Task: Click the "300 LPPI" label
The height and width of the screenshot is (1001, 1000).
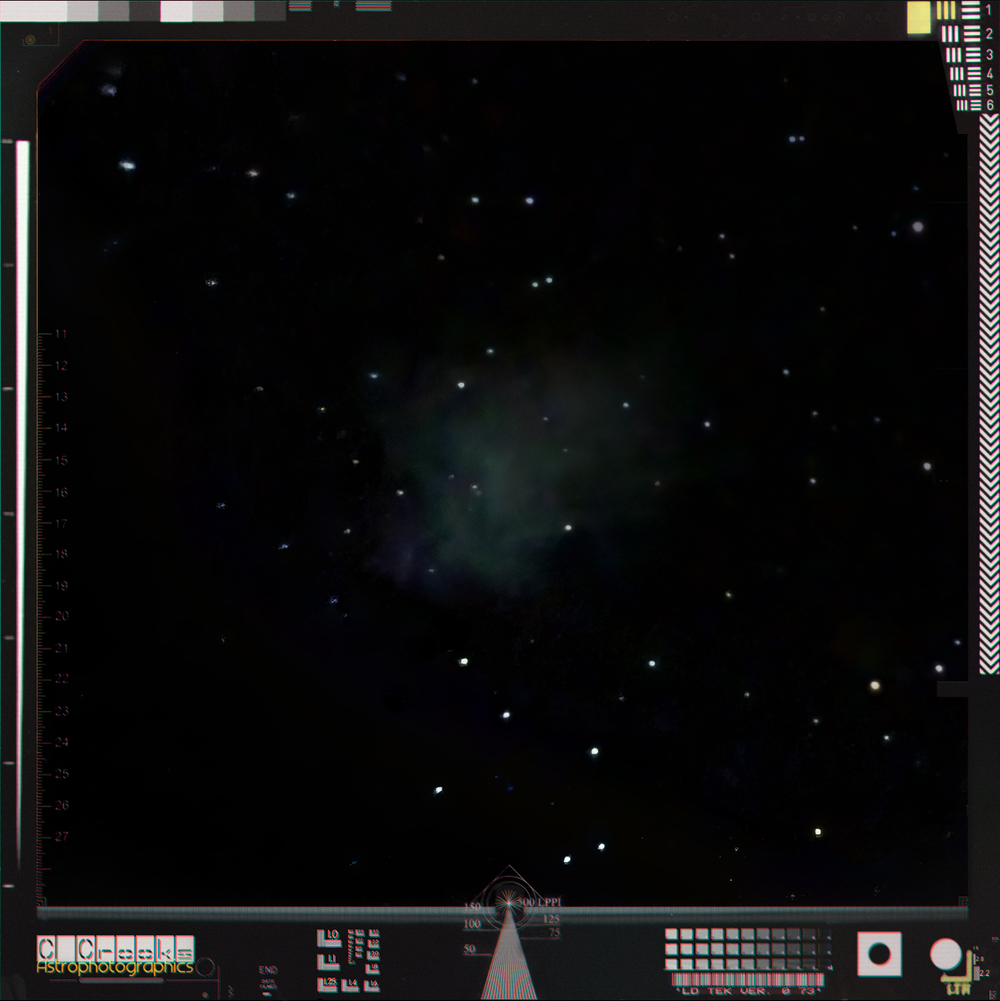Action: pyautogui.click(x=540, y=902)
